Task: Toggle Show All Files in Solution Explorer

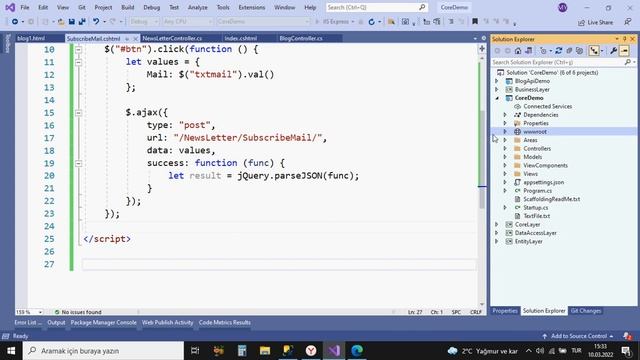Action: click(579, 51)
